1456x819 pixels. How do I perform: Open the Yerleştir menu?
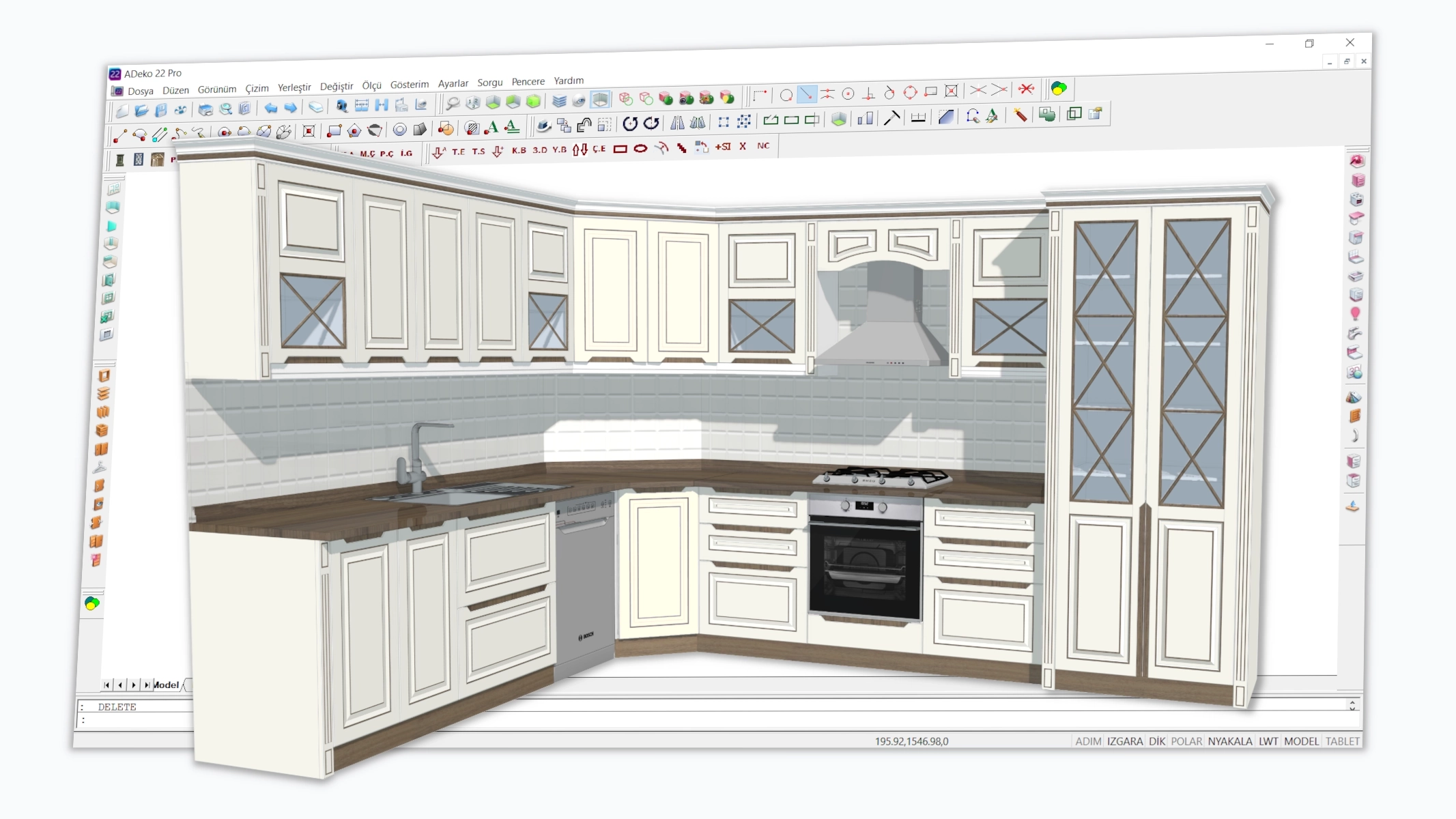[x=294, y=87]
